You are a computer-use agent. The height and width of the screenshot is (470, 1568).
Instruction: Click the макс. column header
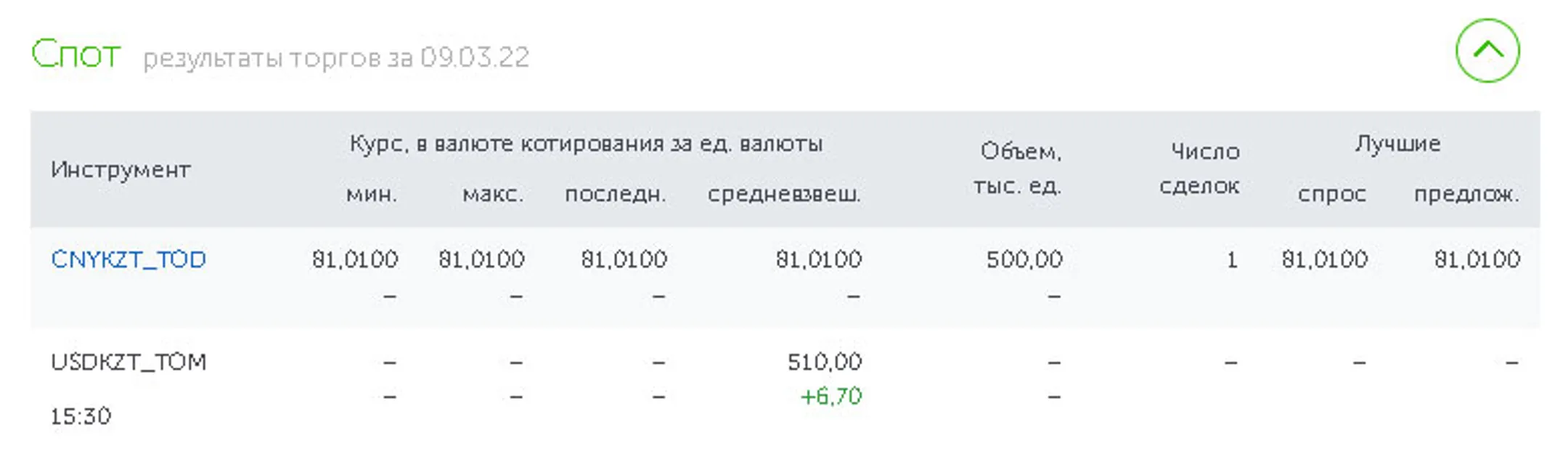click(x=493, y=194)
